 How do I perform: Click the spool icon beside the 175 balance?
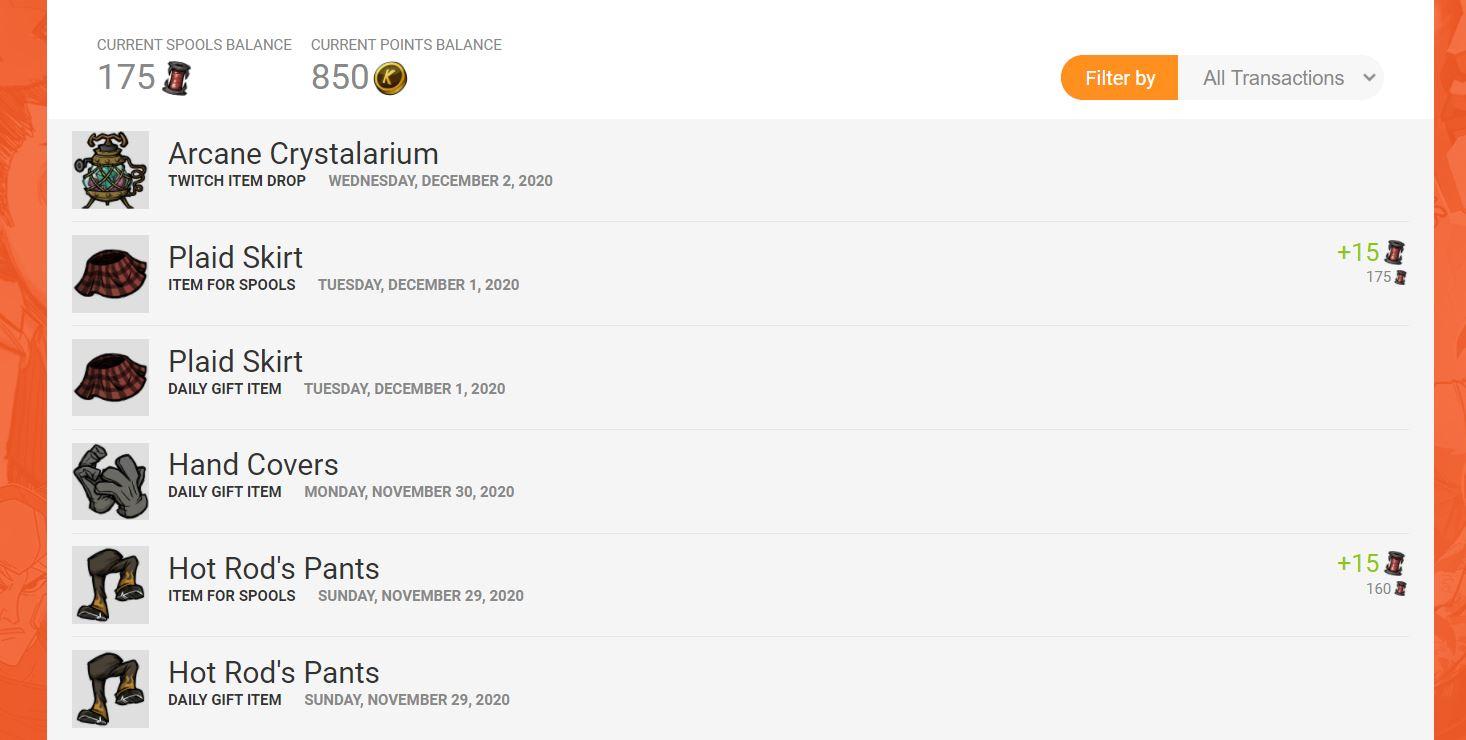click(177, 78)
